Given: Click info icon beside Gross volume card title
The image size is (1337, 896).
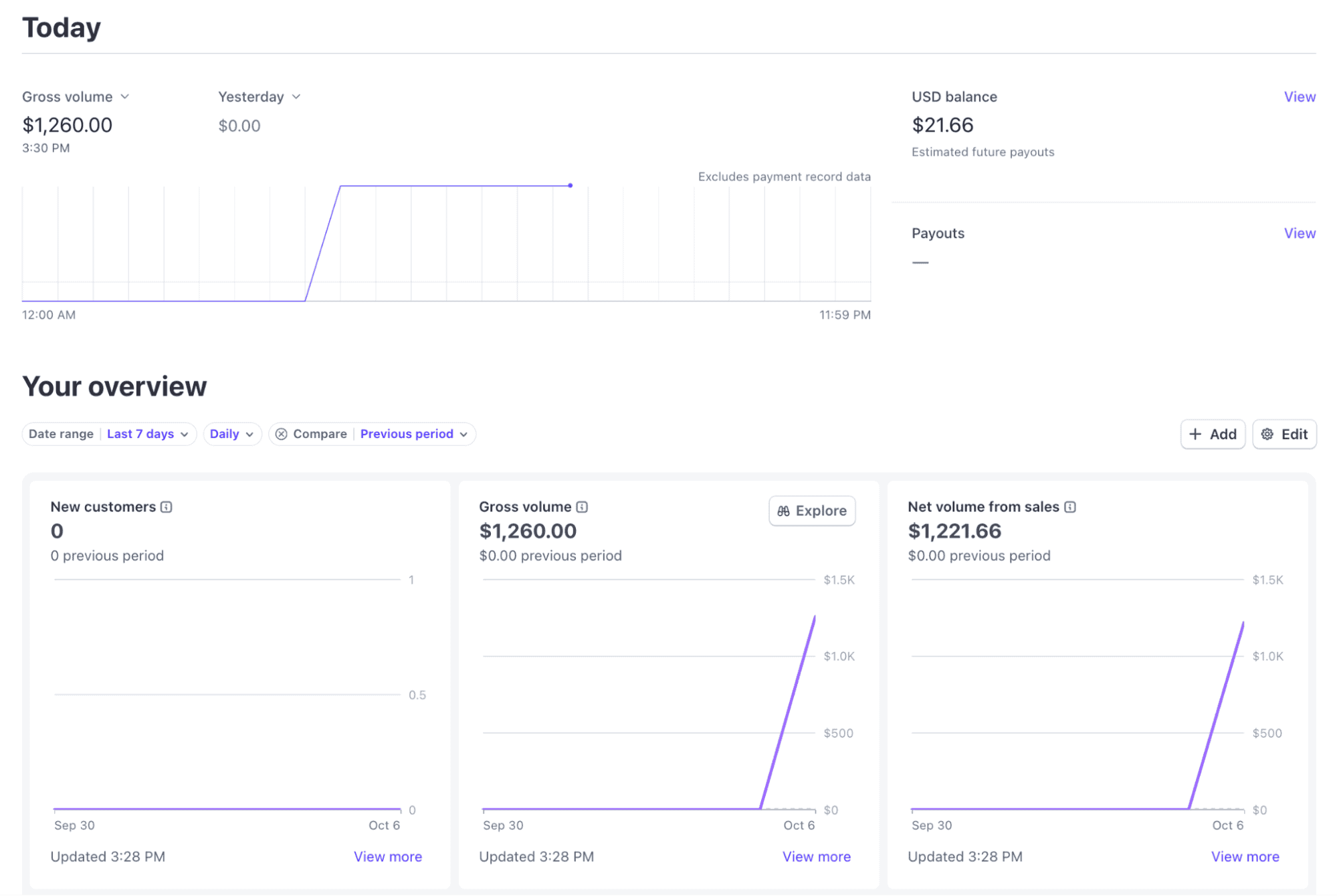Looking at the screenshot, I should pyautogui.click(x=582, y=507).
